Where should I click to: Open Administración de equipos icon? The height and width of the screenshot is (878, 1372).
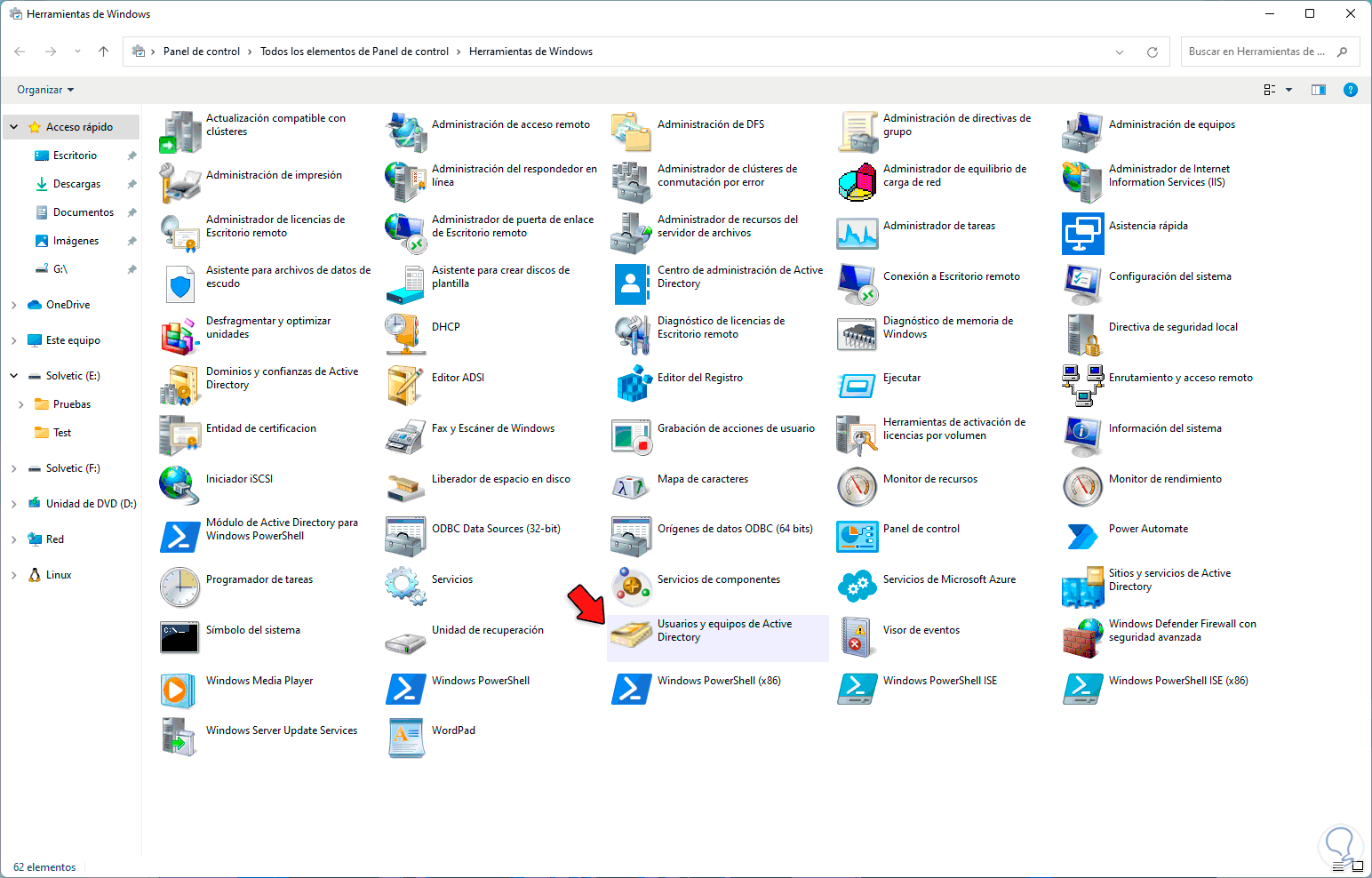(x=1083, y=132)
